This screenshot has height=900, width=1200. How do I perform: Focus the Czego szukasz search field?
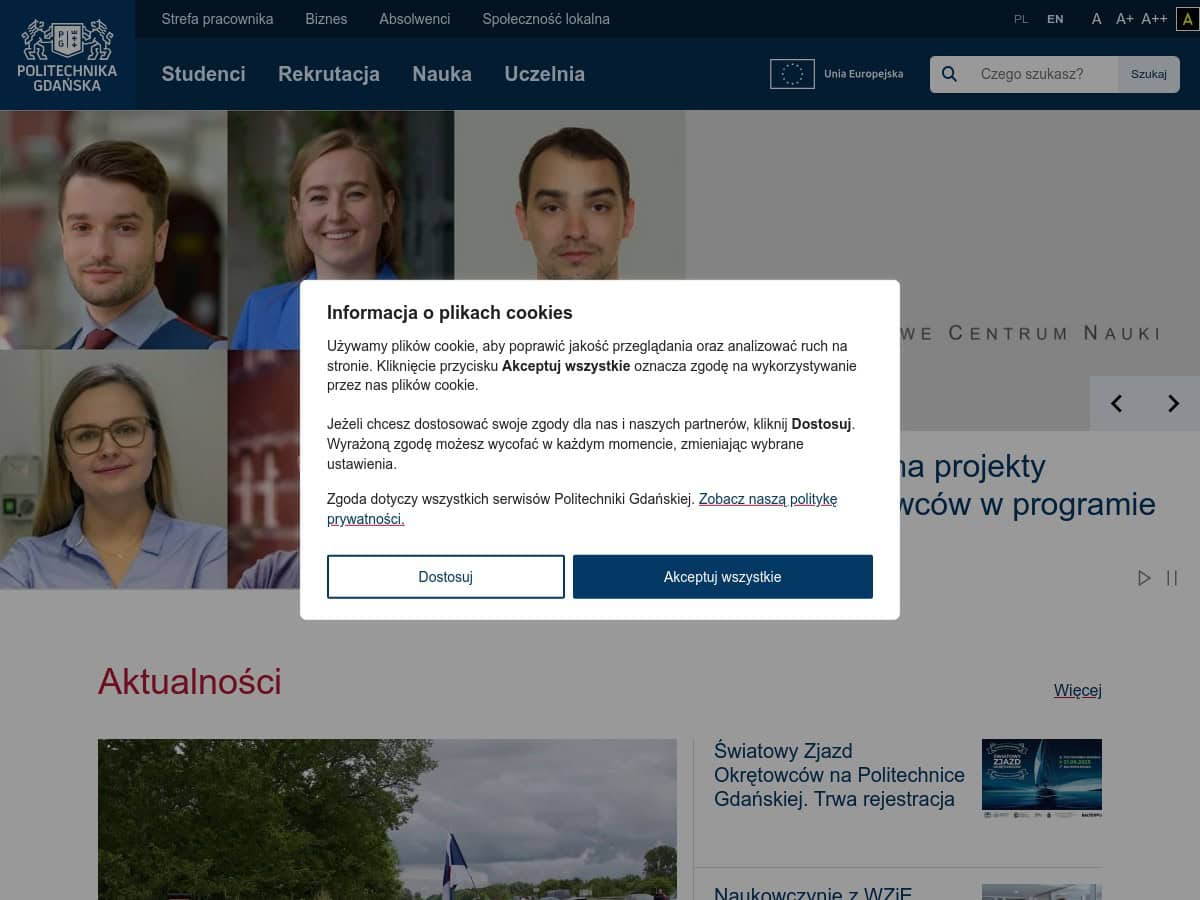(1043, 74)
